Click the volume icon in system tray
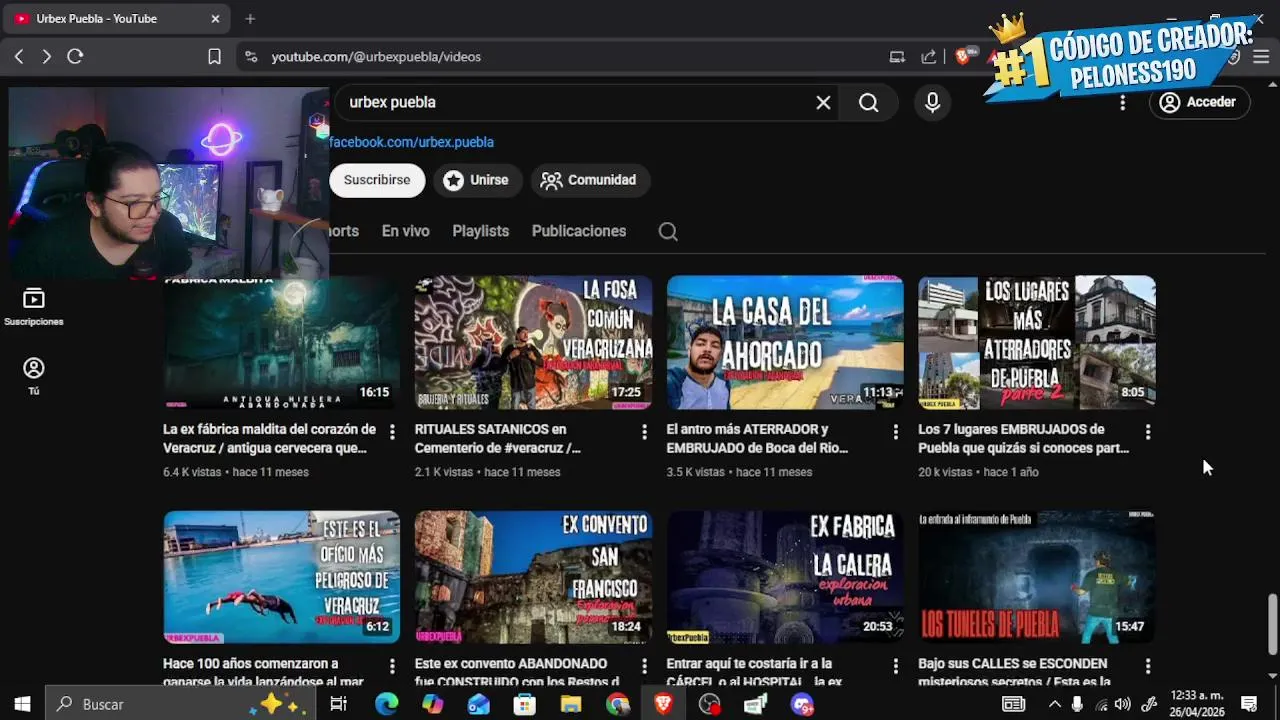The height and width of the screenshot is (720, 1280). pyautogui.click(x=1123, y=704)
